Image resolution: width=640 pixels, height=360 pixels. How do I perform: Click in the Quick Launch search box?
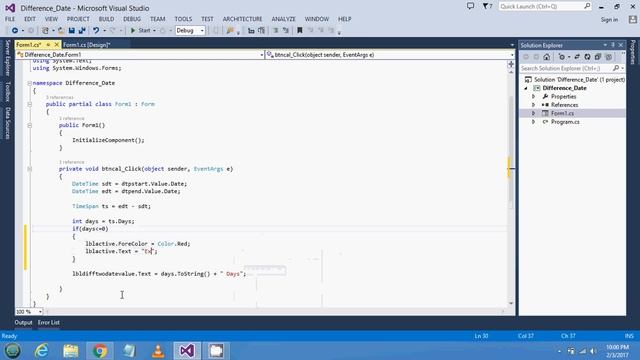tap(544, 7)
